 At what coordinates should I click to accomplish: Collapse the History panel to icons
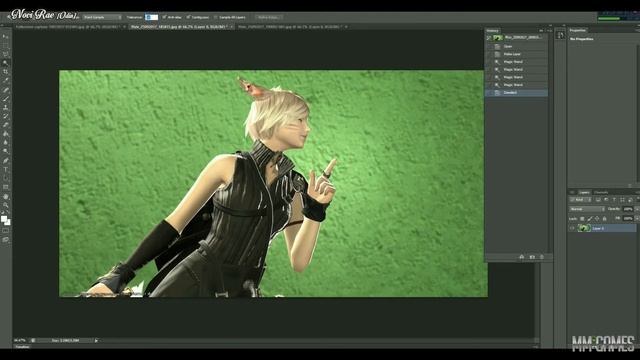click(541, 31)
